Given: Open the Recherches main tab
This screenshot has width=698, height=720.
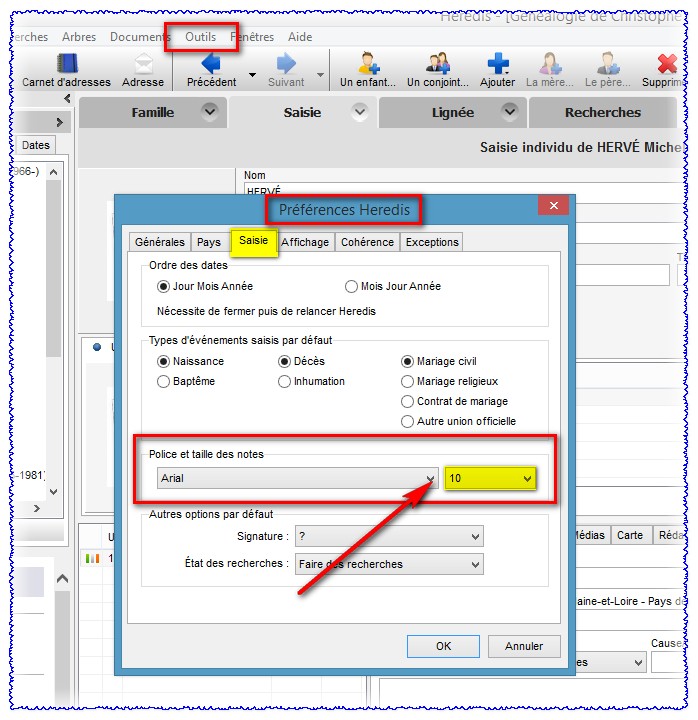Looking at the screenshot, I should coord(602,112).
